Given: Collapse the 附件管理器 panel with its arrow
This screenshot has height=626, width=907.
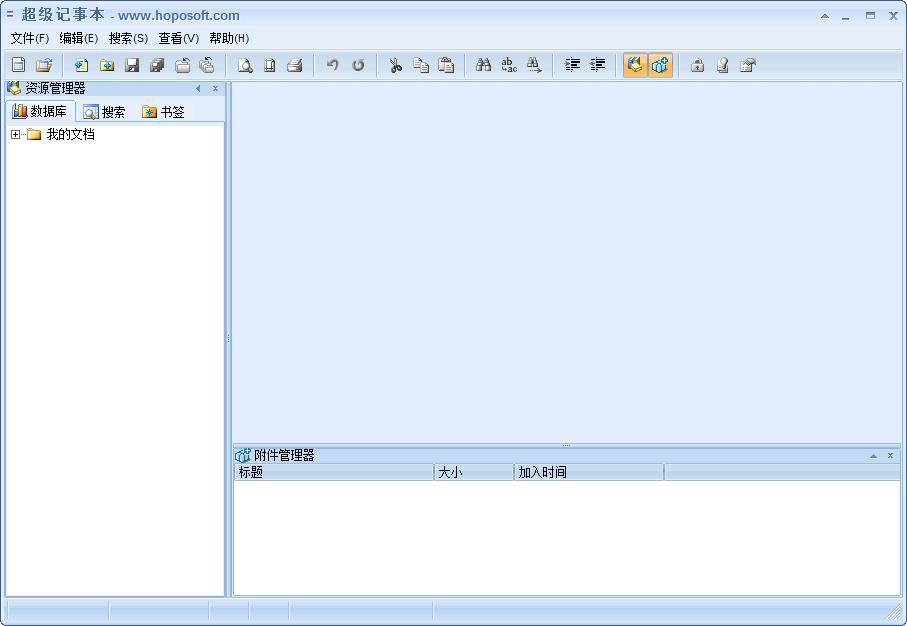Looking at the screenshot, I should tap(873, 456).
